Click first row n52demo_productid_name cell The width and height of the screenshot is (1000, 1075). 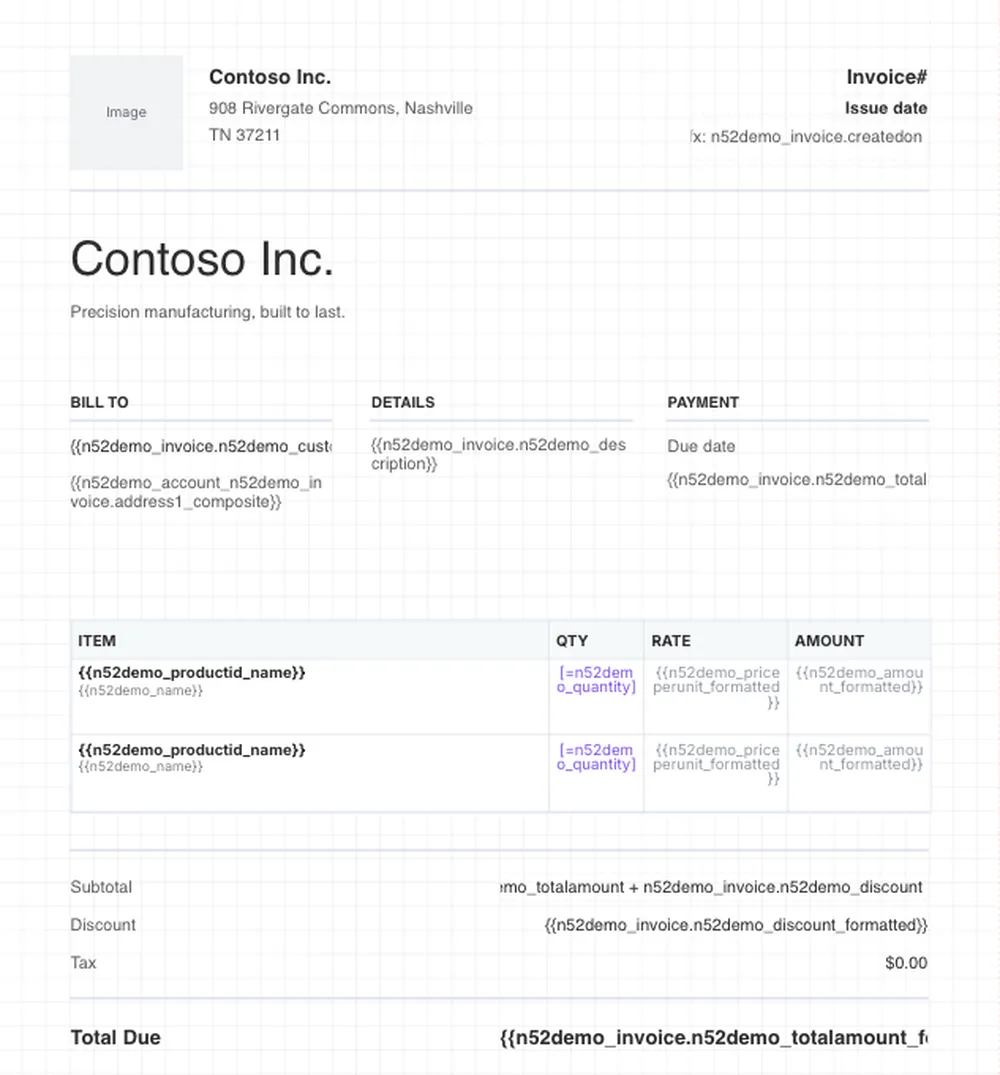192,673
